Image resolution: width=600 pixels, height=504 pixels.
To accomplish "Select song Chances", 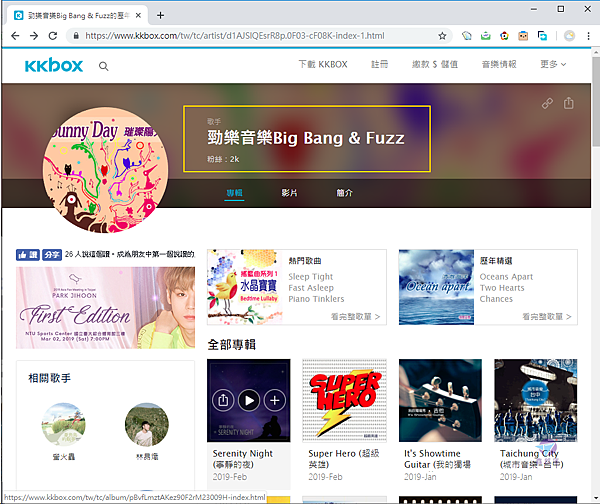I will [x=496, y=298].
